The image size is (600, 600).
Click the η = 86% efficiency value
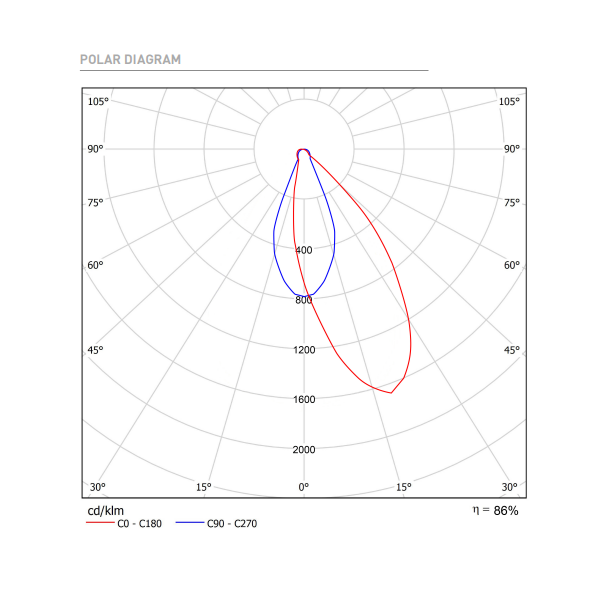(x=496, y=510)
